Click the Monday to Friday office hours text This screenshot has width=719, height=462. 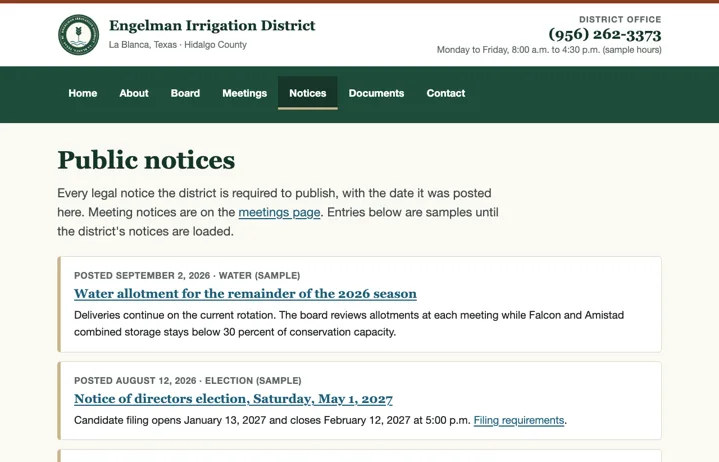click(549, 50)
